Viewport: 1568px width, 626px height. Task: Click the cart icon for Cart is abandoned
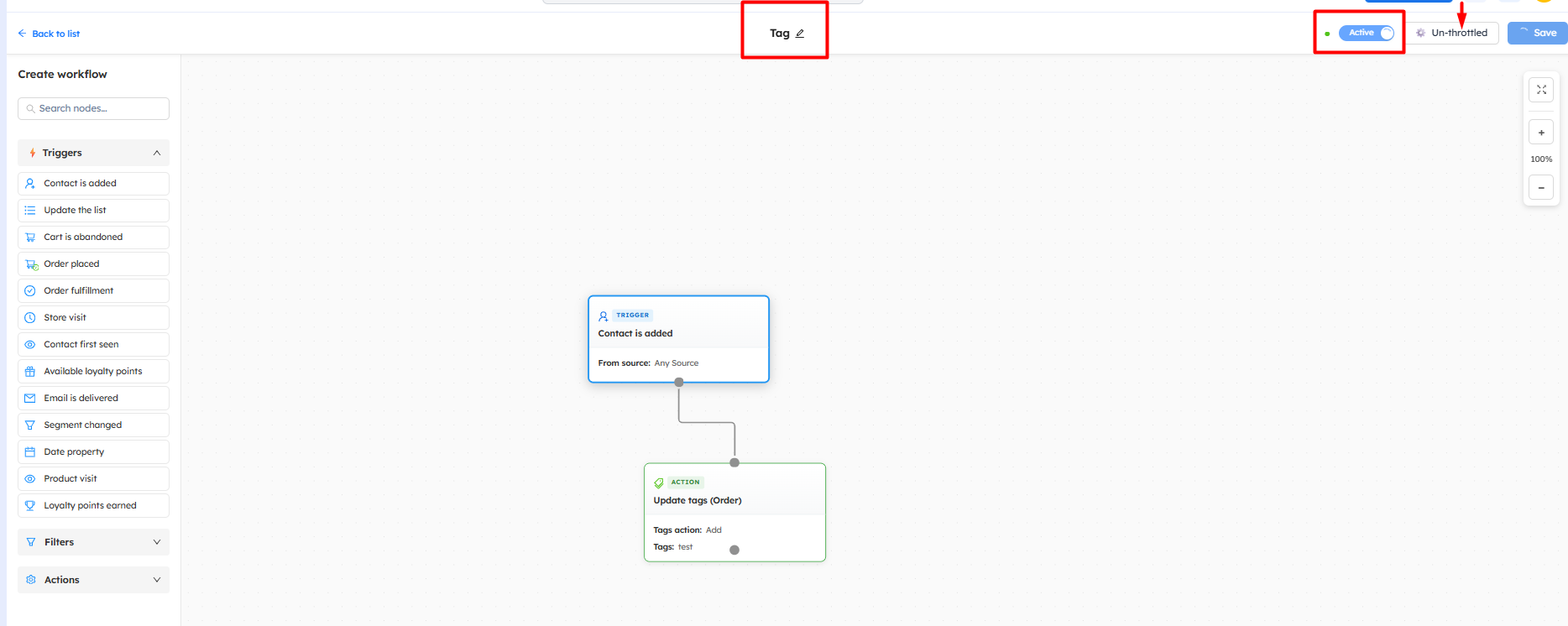[x=30, y=237]
